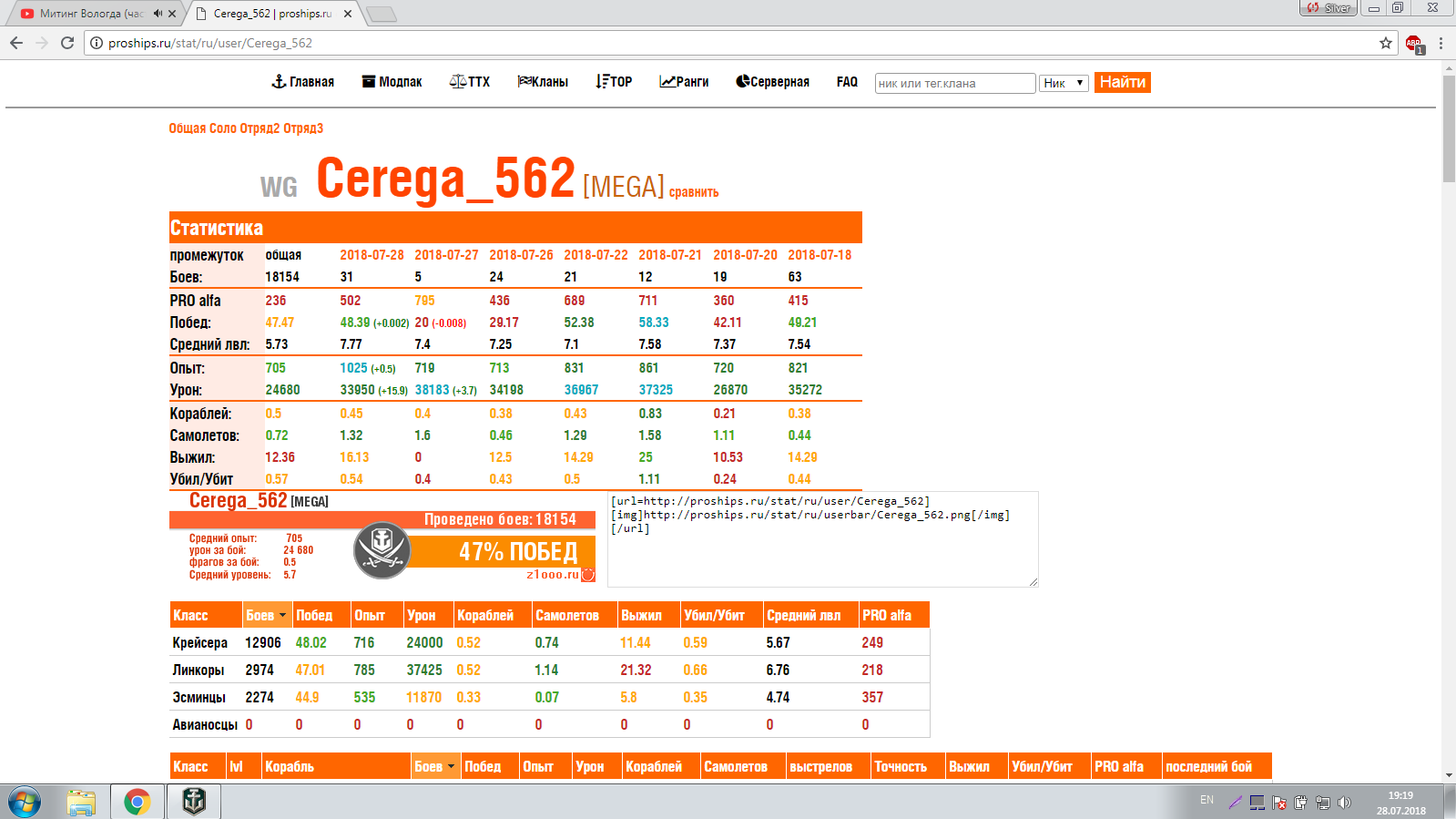Click the anchor icon beside Главная

(279, 81)
